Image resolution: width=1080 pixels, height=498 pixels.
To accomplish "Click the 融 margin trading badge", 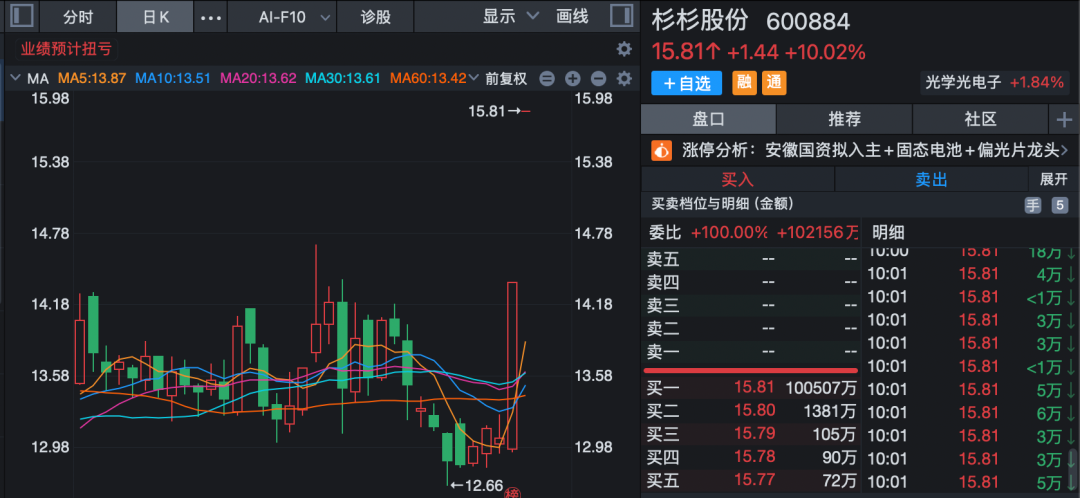I will [745, 83].
